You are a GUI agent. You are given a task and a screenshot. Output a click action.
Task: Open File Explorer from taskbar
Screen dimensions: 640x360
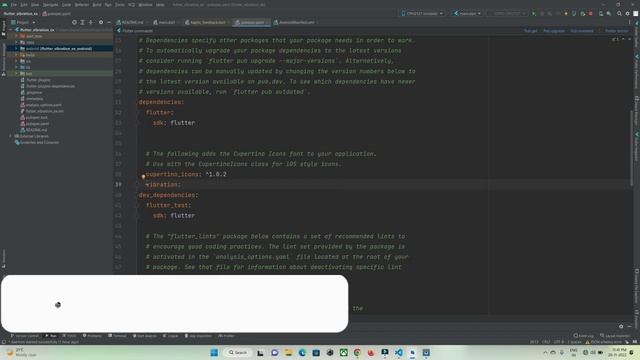coord(288,353)
